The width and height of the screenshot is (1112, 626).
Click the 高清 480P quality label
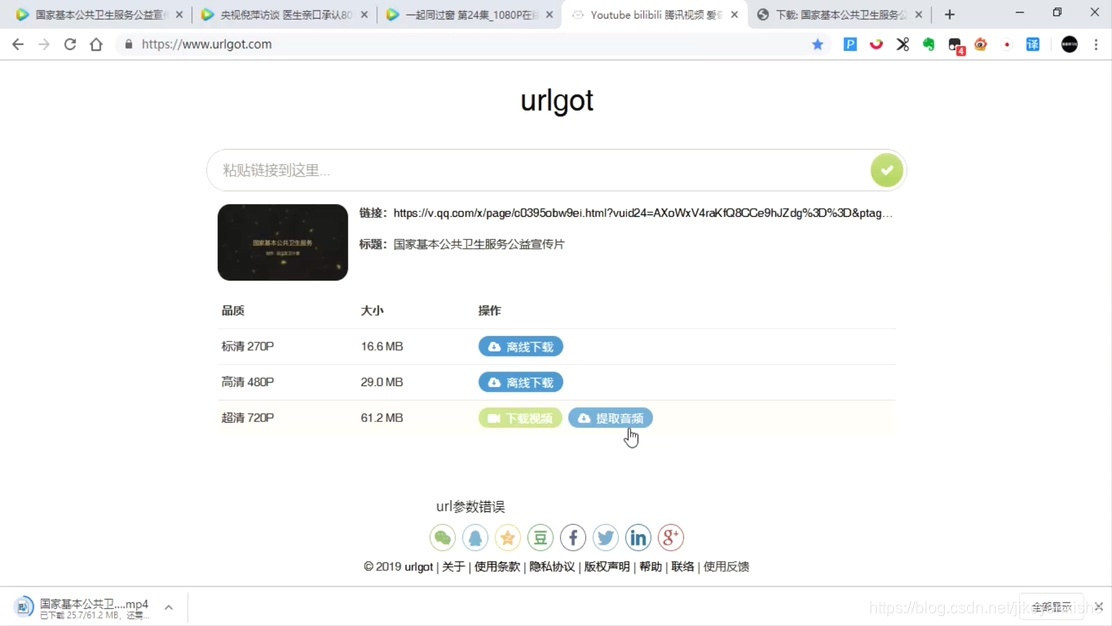click(248, 381)
